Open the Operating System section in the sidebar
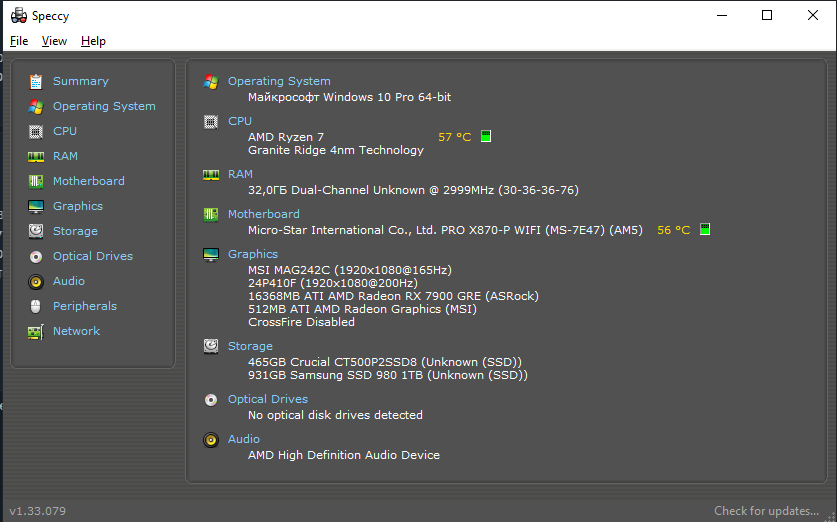The width and height of the screenshot is (837, 522). 104,106
